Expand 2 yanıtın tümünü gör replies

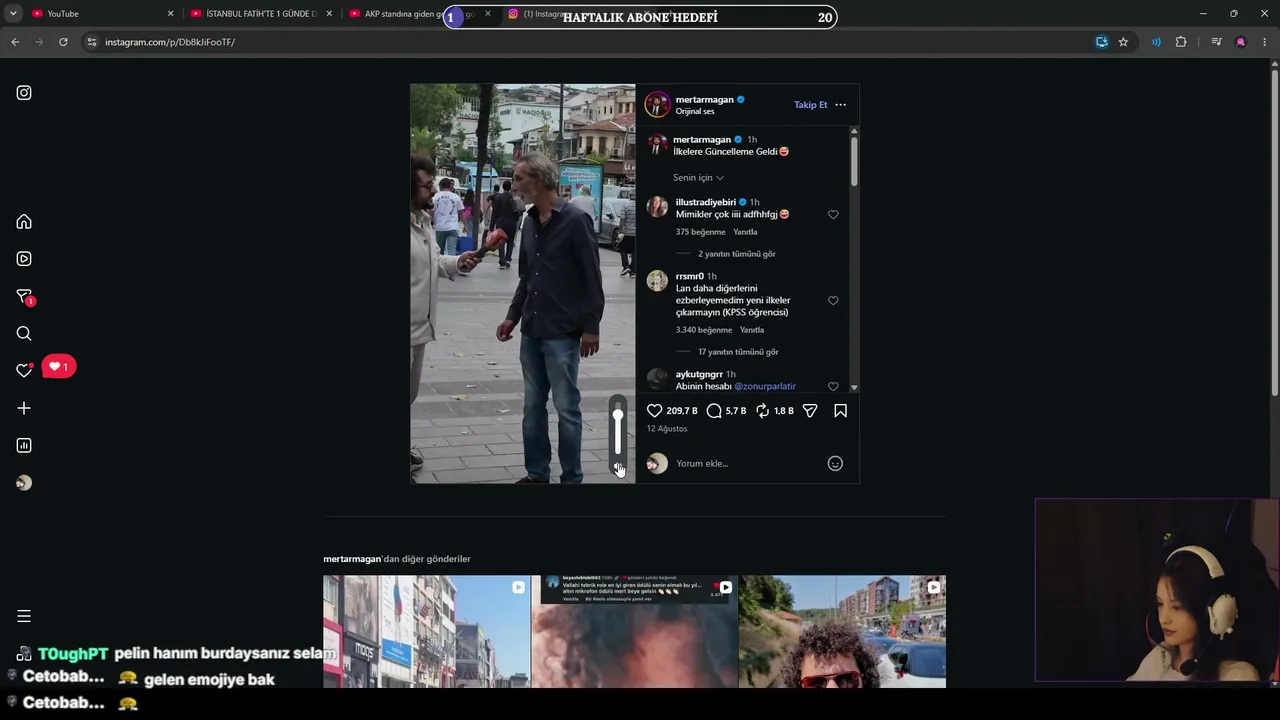click(x=737, y=254)
